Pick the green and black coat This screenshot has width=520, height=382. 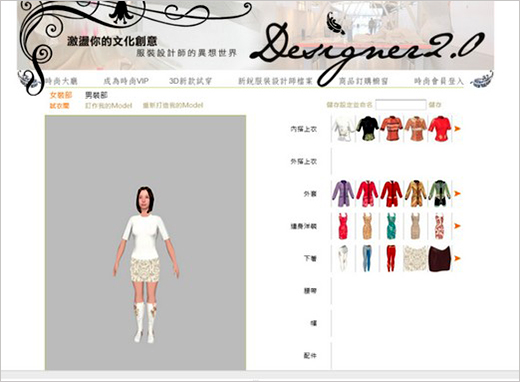(440, 194)
